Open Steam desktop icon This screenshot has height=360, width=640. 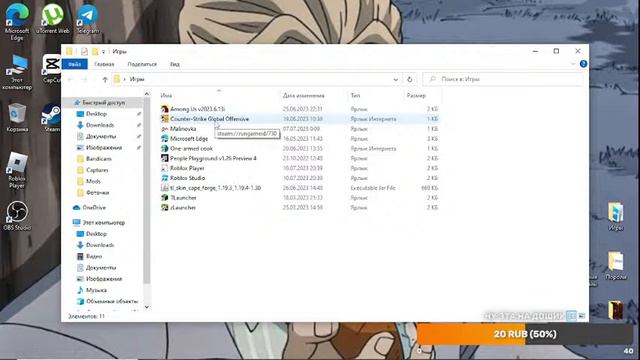coord(52,118)
